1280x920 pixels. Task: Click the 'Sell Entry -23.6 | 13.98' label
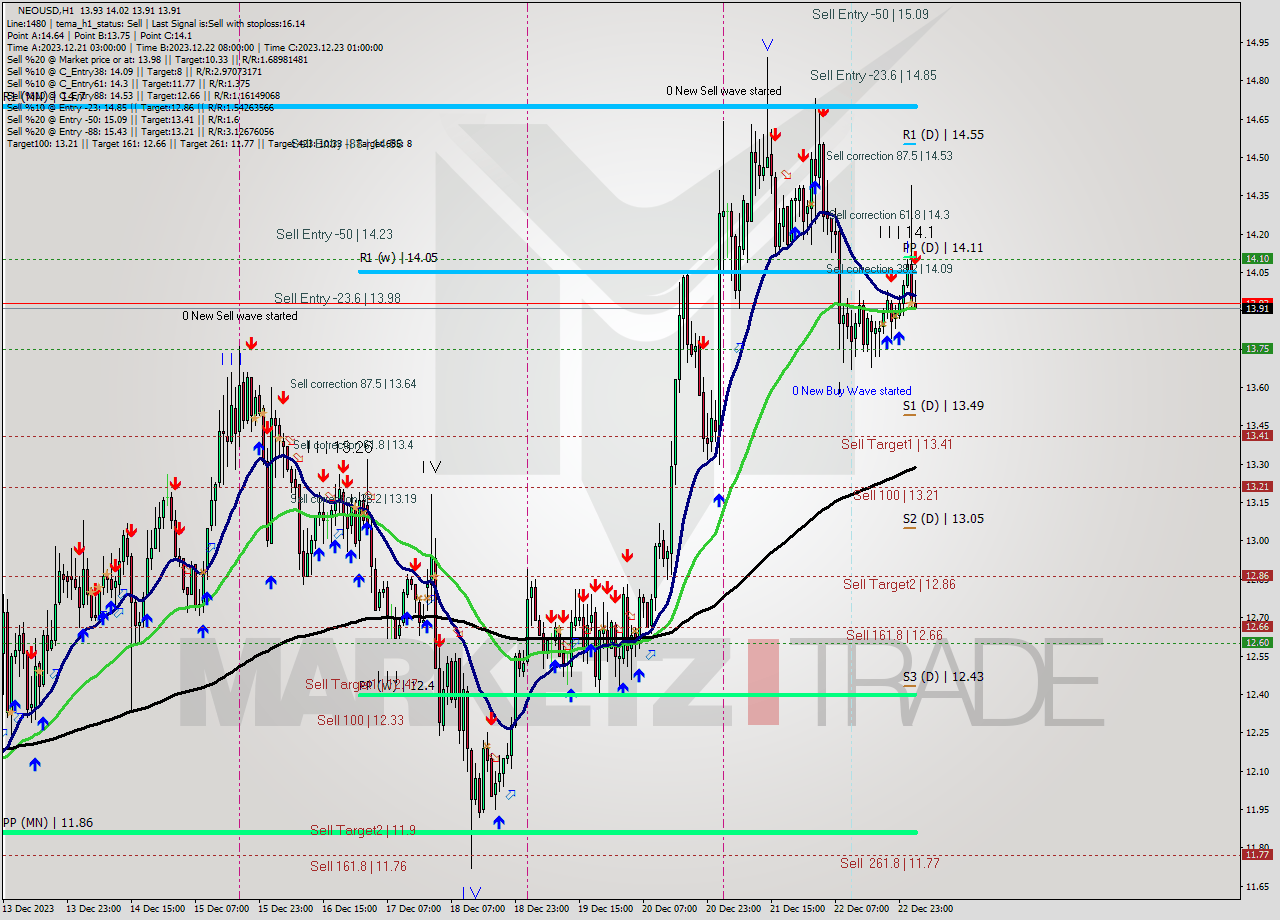[337, 298]
